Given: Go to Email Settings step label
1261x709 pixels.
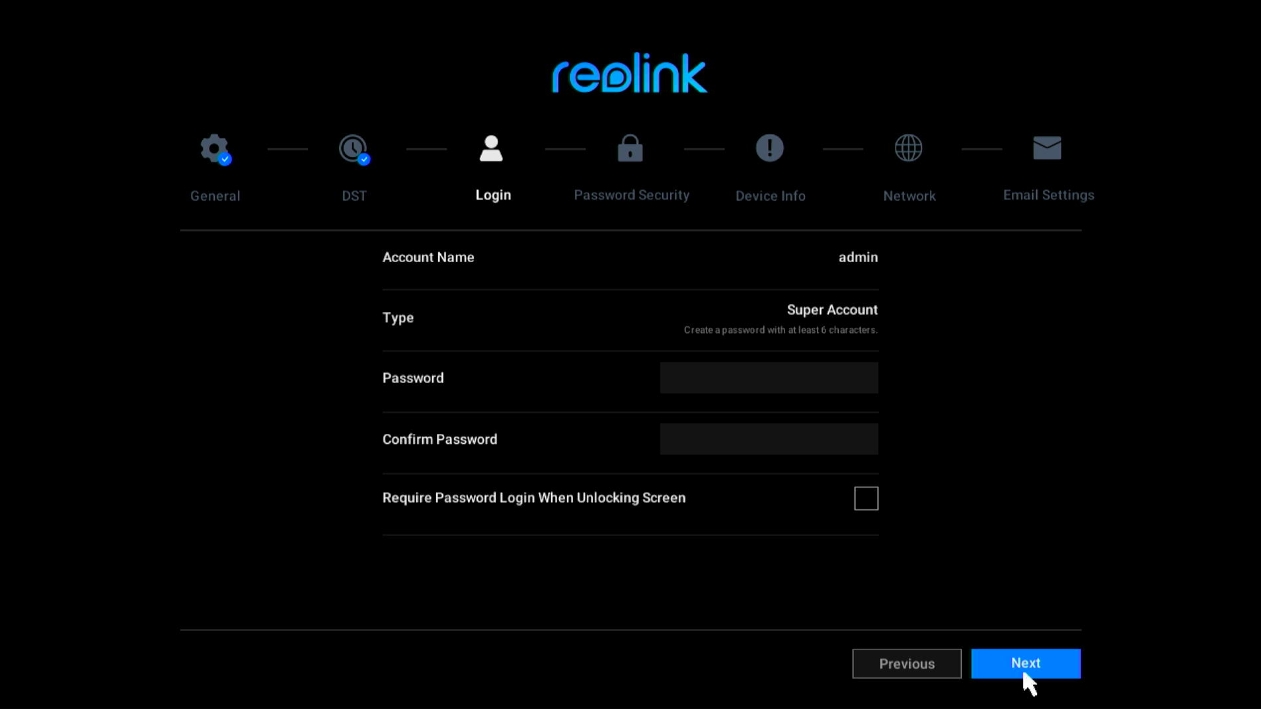Looking at the screenshot, I should 1049,195.
